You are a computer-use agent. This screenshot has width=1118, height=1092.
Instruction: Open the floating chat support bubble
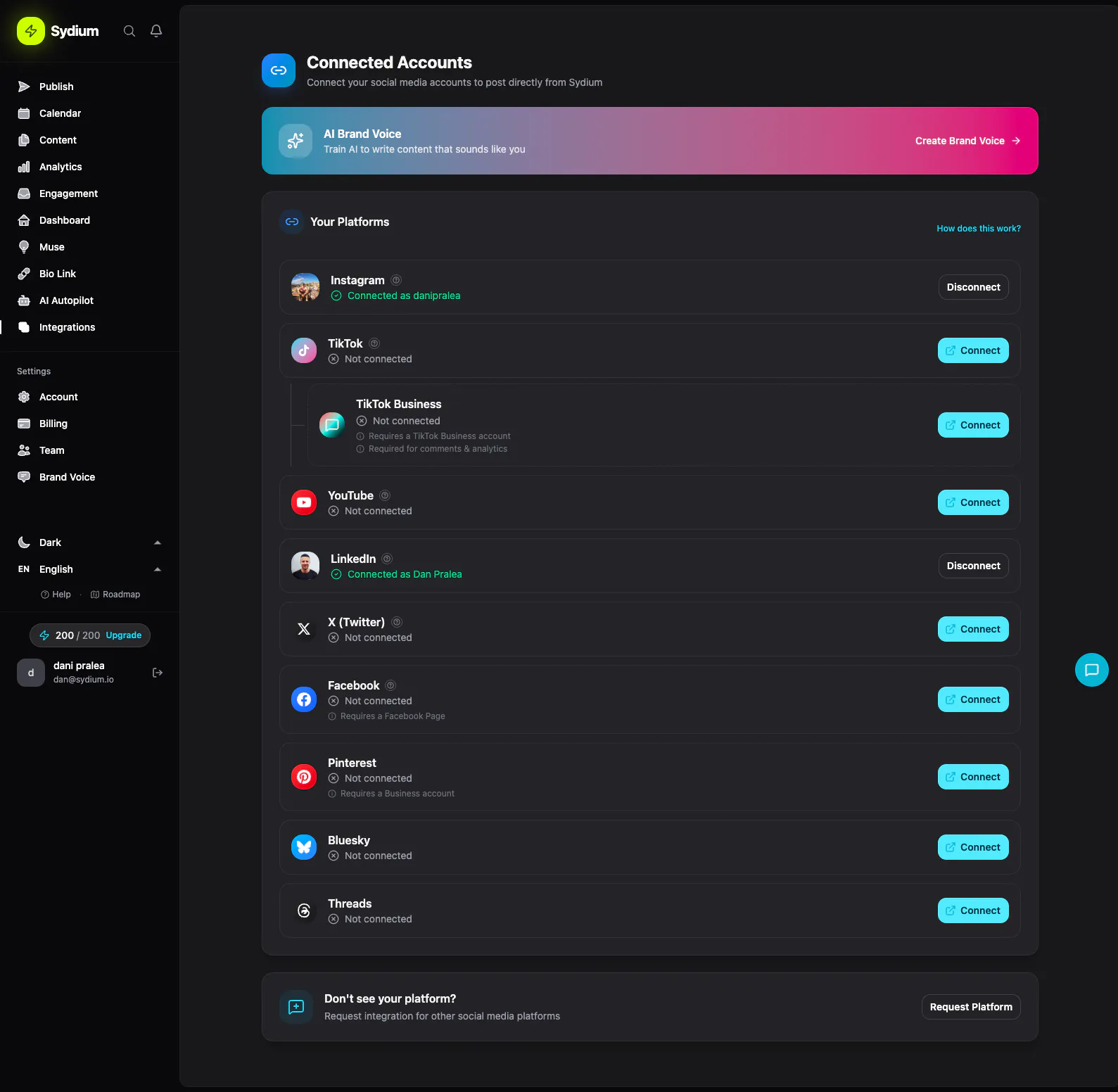point(1092,670)
